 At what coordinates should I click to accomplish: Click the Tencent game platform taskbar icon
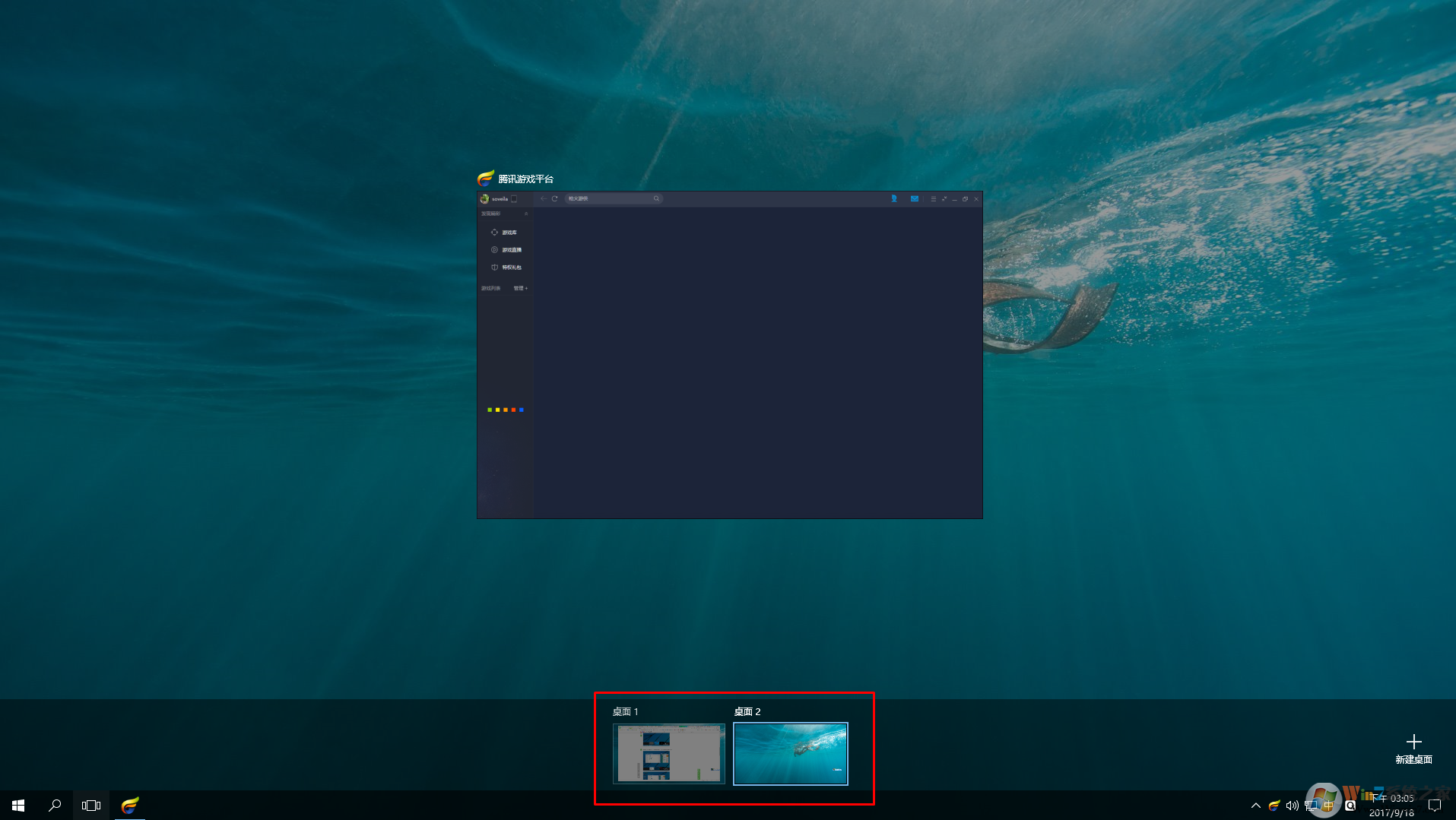(130, 806)
